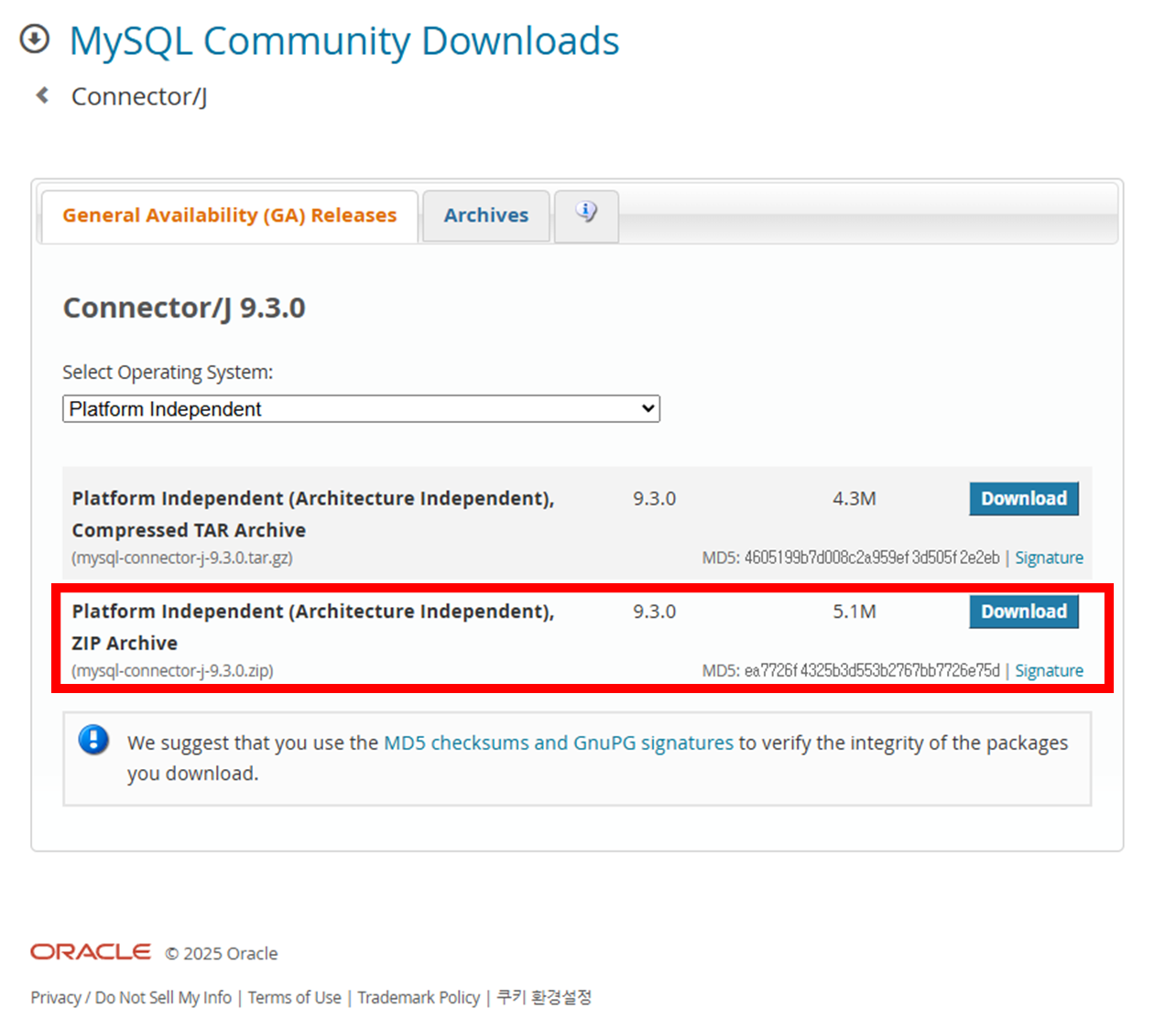Go back to Connector/J link
The height and width of the screenshot is (1030, 1176).
tap(139, 96)
